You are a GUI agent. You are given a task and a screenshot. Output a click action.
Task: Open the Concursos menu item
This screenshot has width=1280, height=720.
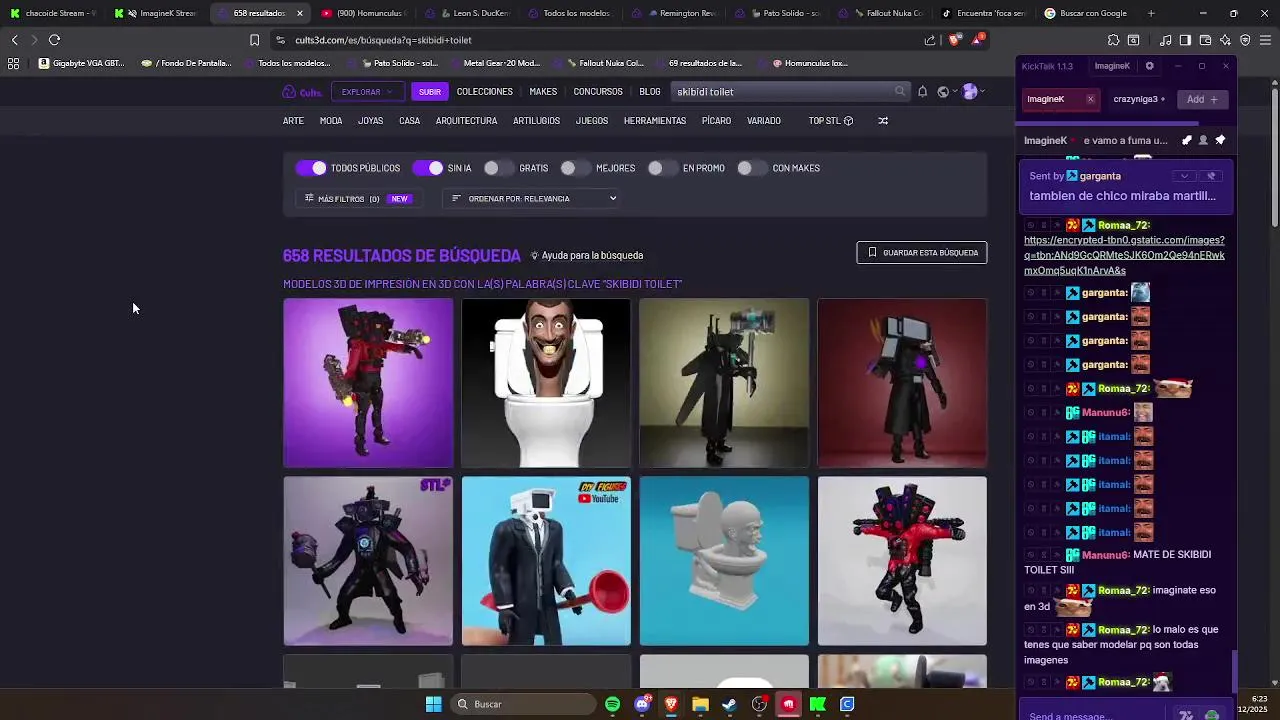(598, 92)
